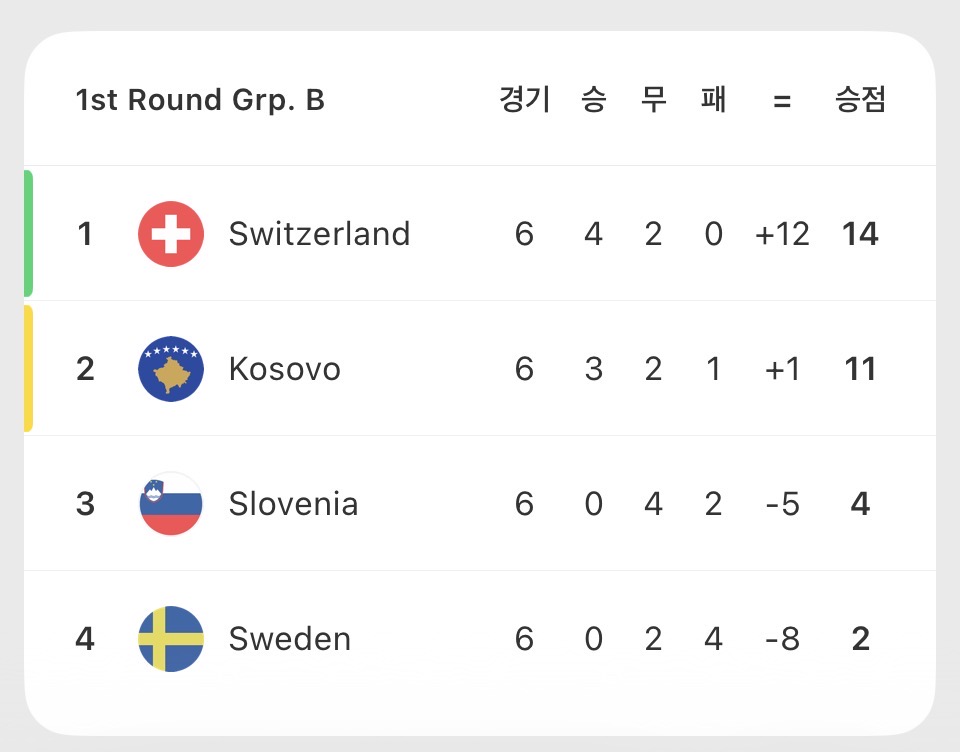Click the 경기 column header
This screenshot has width=960, height=752.
tap(525, 100)
